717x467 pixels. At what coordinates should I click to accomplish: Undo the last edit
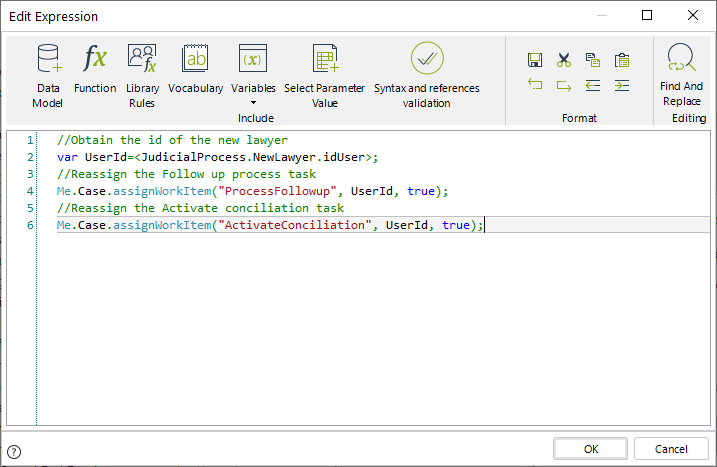click(x=535, y=85)
